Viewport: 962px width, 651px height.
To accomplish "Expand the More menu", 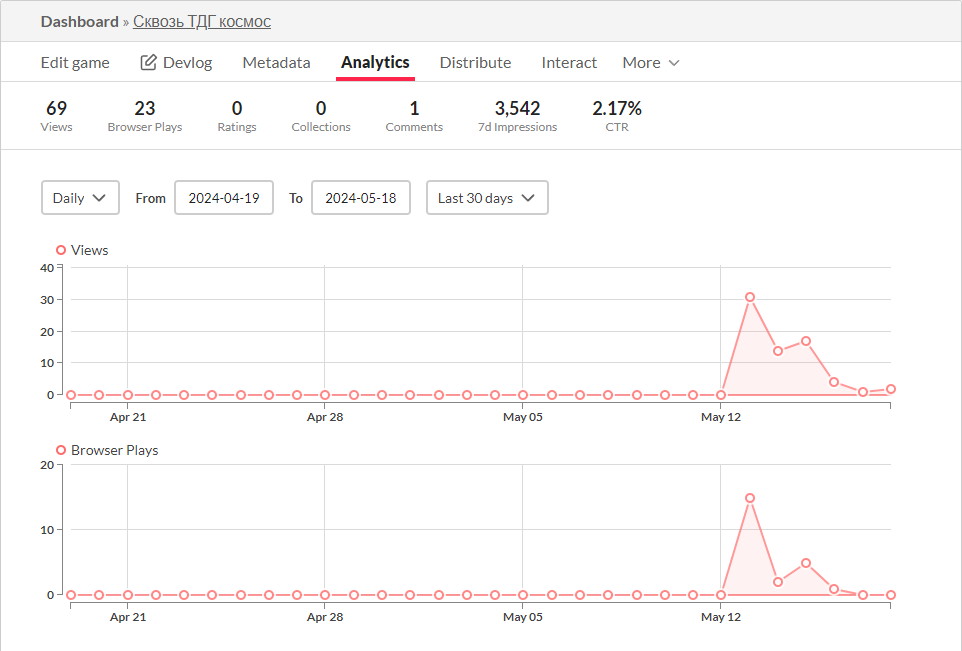I will pos(651,63).
